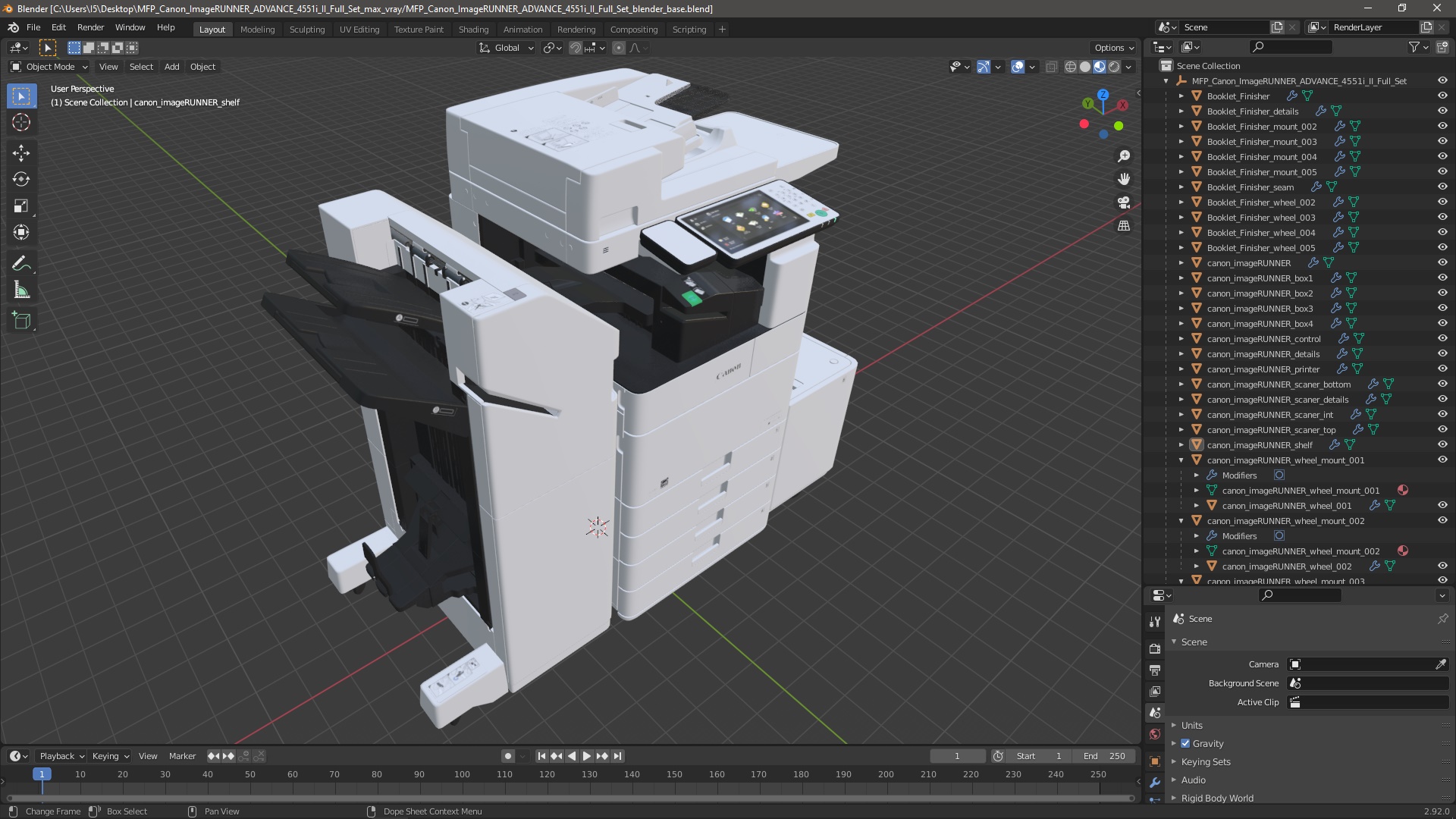Switch to the UV Editing workspace tab
Viewport: 1456px width, 819px height.
click(x=359, y=30)
